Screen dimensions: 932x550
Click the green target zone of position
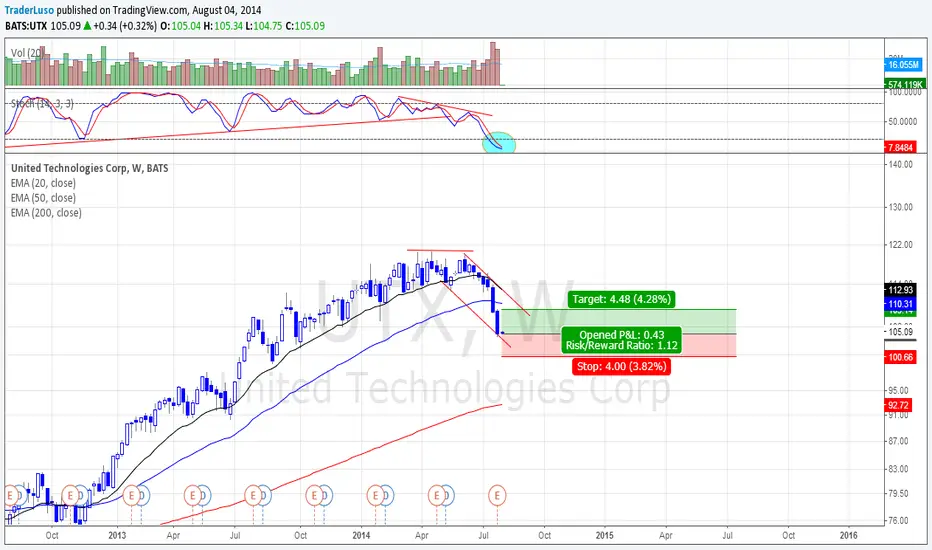(x=618, y=322)
